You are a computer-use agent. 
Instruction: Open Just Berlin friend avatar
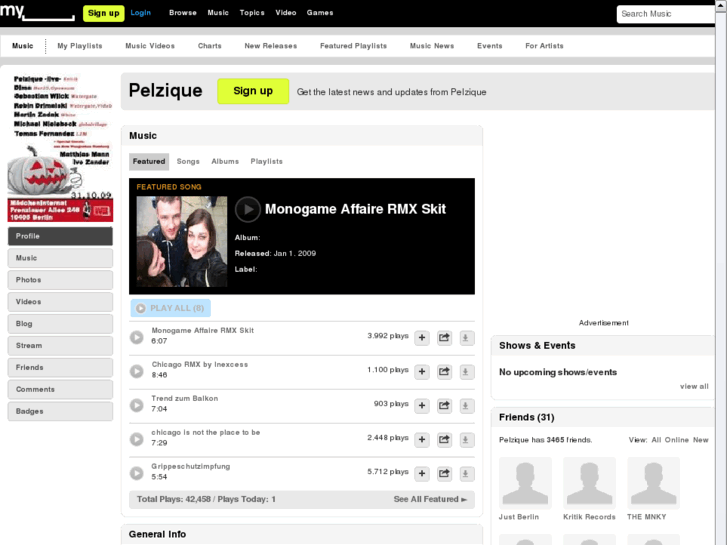(525, 482)
